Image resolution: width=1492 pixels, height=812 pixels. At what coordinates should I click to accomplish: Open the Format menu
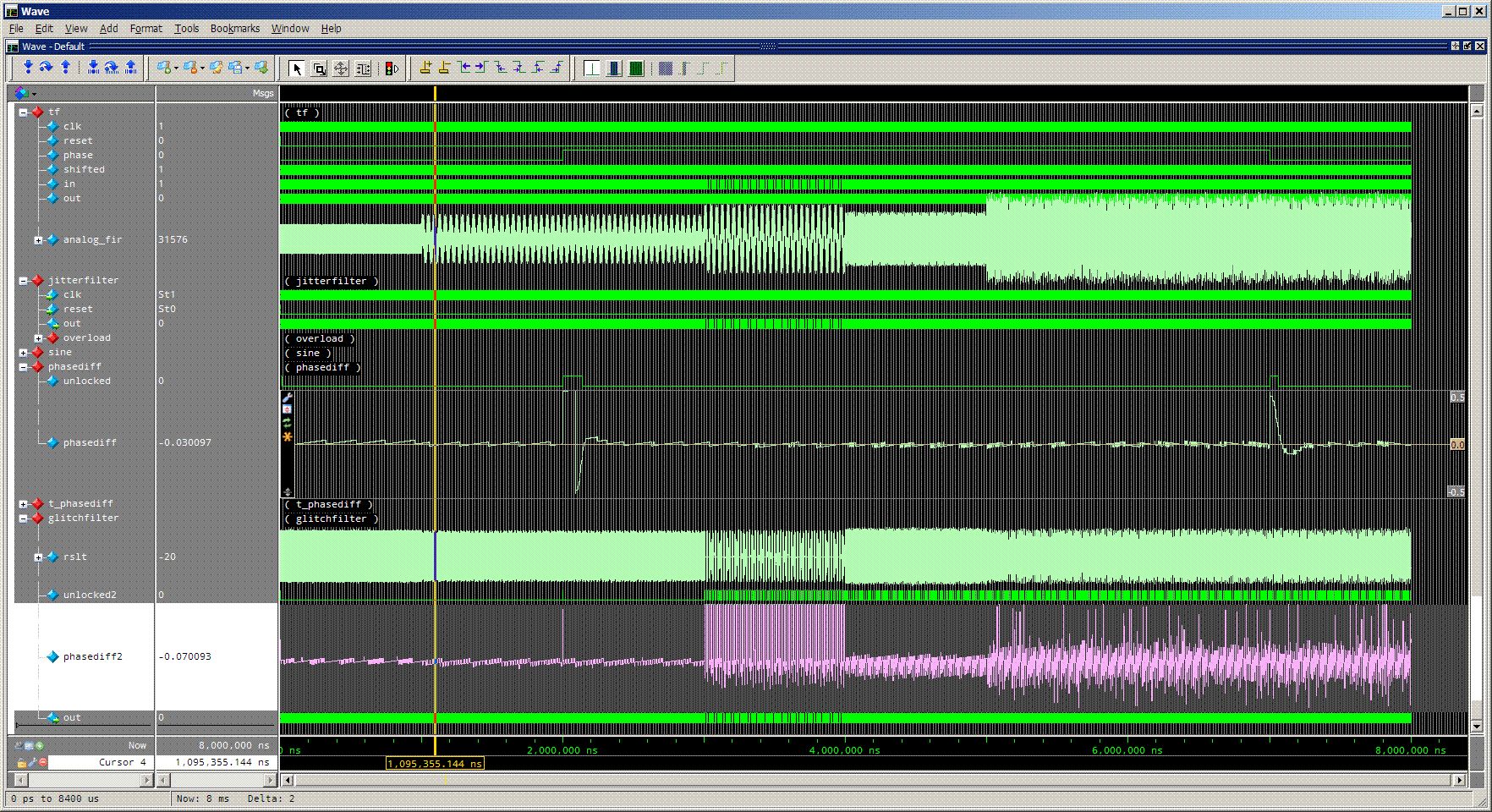(145, 28)
